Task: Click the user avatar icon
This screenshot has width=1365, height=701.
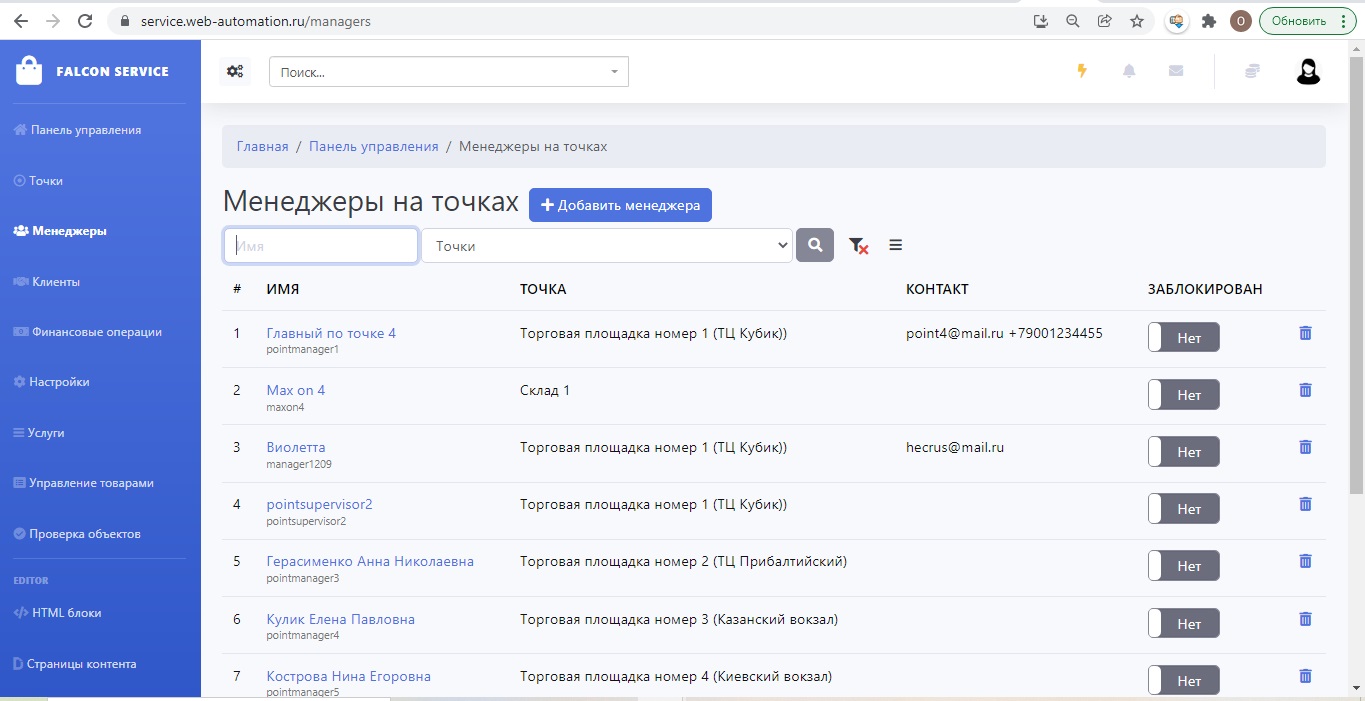Action: (x=1307, y=71)
